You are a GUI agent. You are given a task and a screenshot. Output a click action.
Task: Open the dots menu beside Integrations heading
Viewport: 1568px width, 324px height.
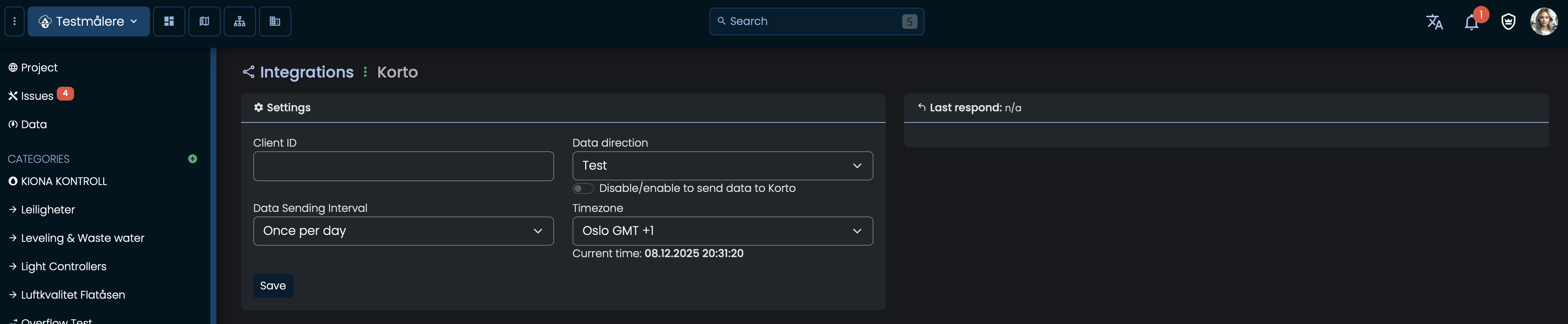coord(365,72)
